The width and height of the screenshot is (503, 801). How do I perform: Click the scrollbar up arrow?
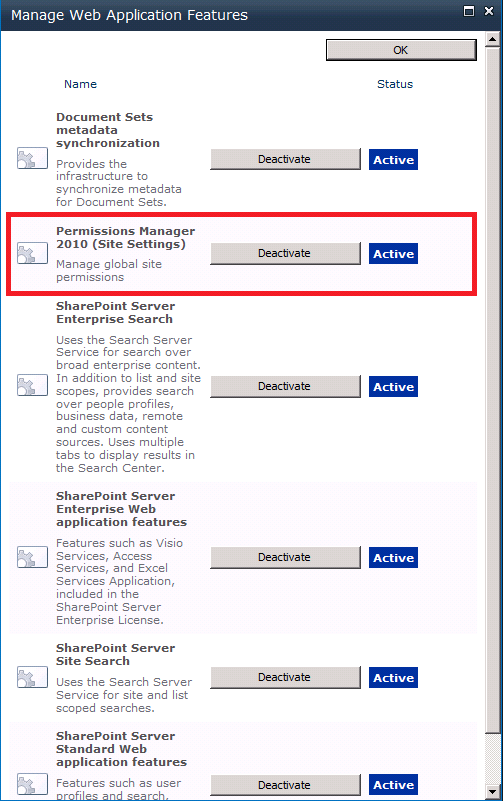(492, 39)
